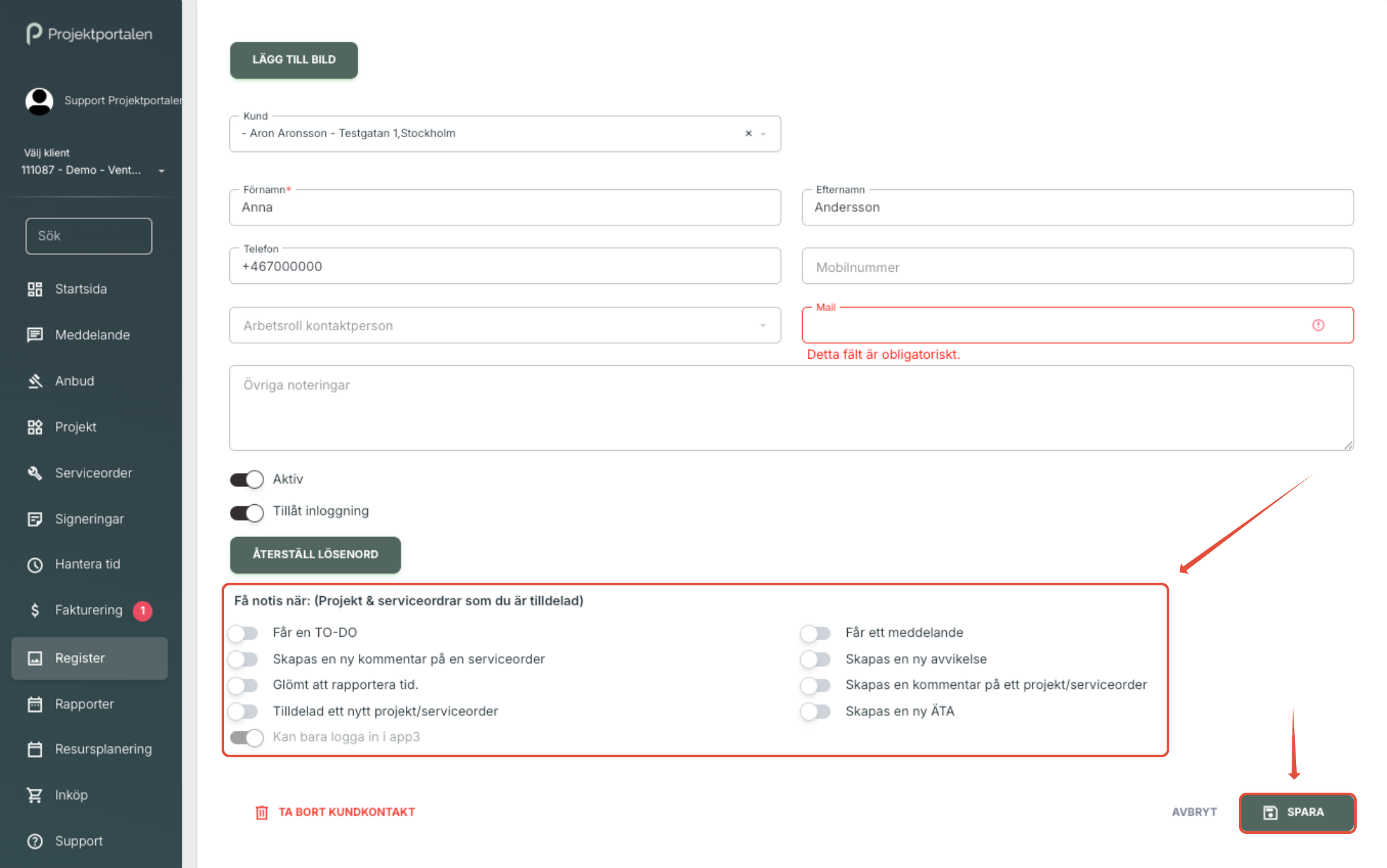Viewport: 1387px width, 868px height.
Task: Click the Inköp shopping cart icon
Action: click(x=35, y=795)
